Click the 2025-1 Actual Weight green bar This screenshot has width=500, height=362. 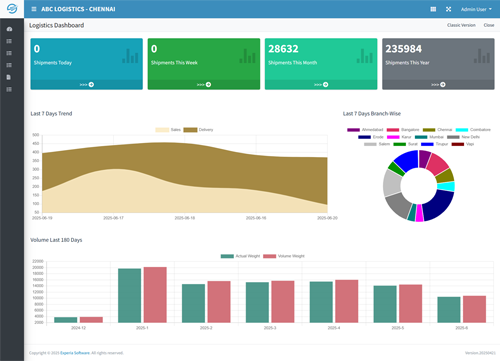130,296
